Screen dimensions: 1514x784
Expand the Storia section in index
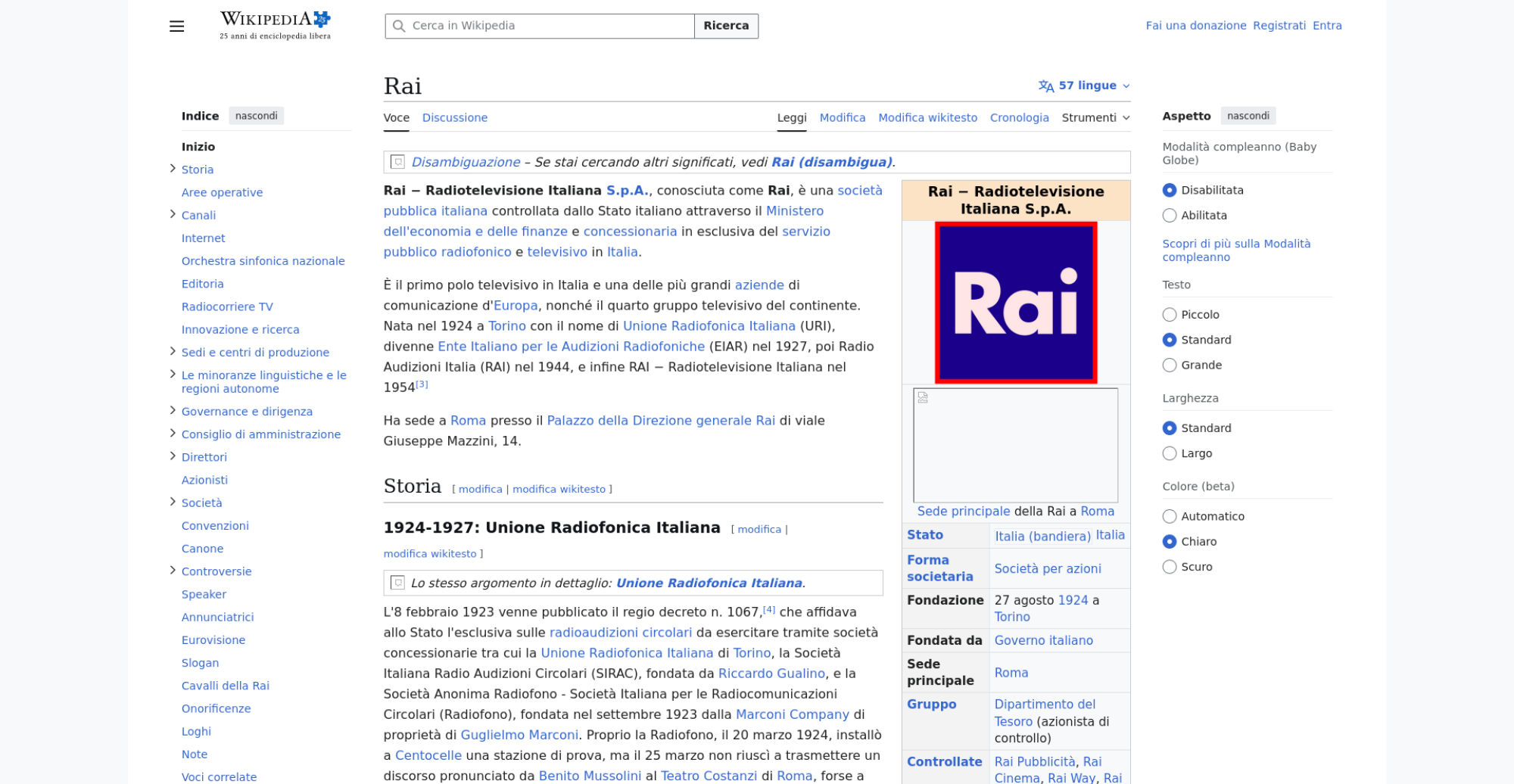pos(173,169)
